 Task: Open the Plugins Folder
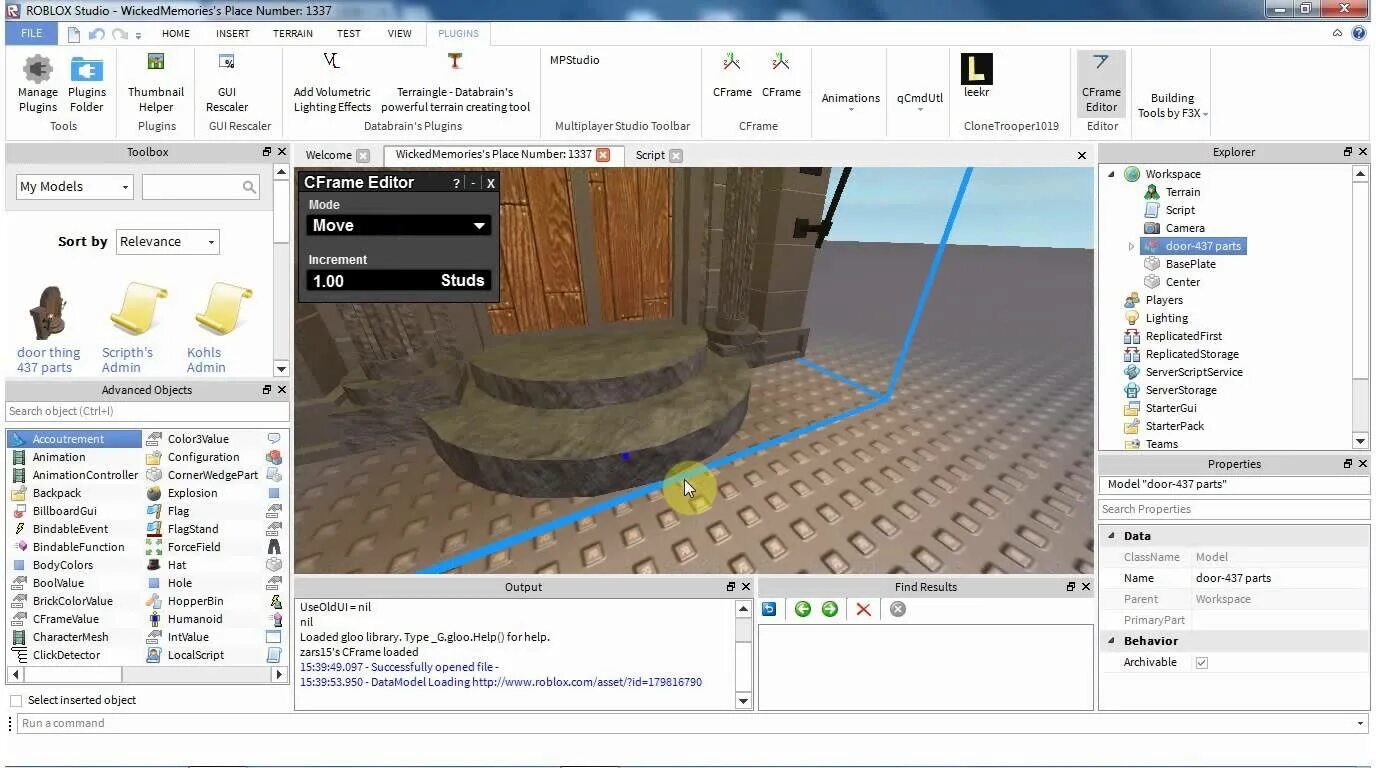pyautogui.click(x=87, y=84)
